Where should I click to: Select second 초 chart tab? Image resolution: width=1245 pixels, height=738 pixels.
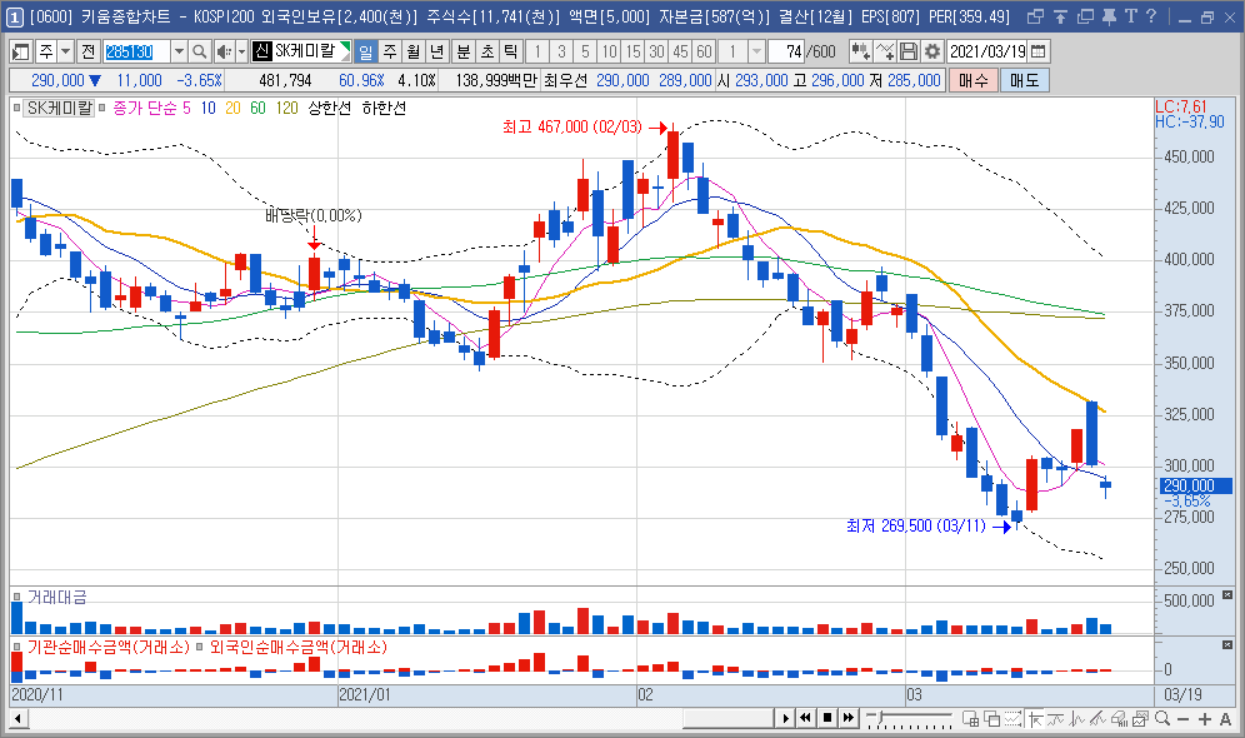point(486,52)
